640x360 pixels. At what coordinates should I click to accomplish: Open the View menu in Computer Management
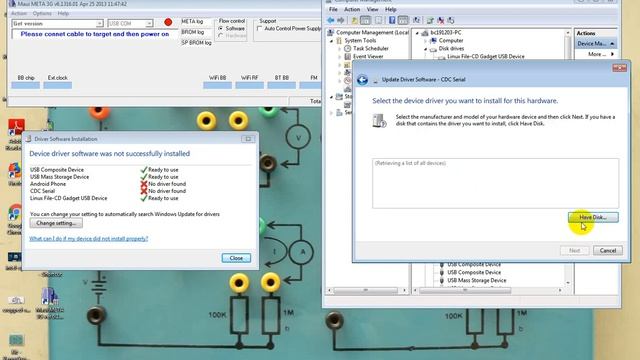point(372,9)
